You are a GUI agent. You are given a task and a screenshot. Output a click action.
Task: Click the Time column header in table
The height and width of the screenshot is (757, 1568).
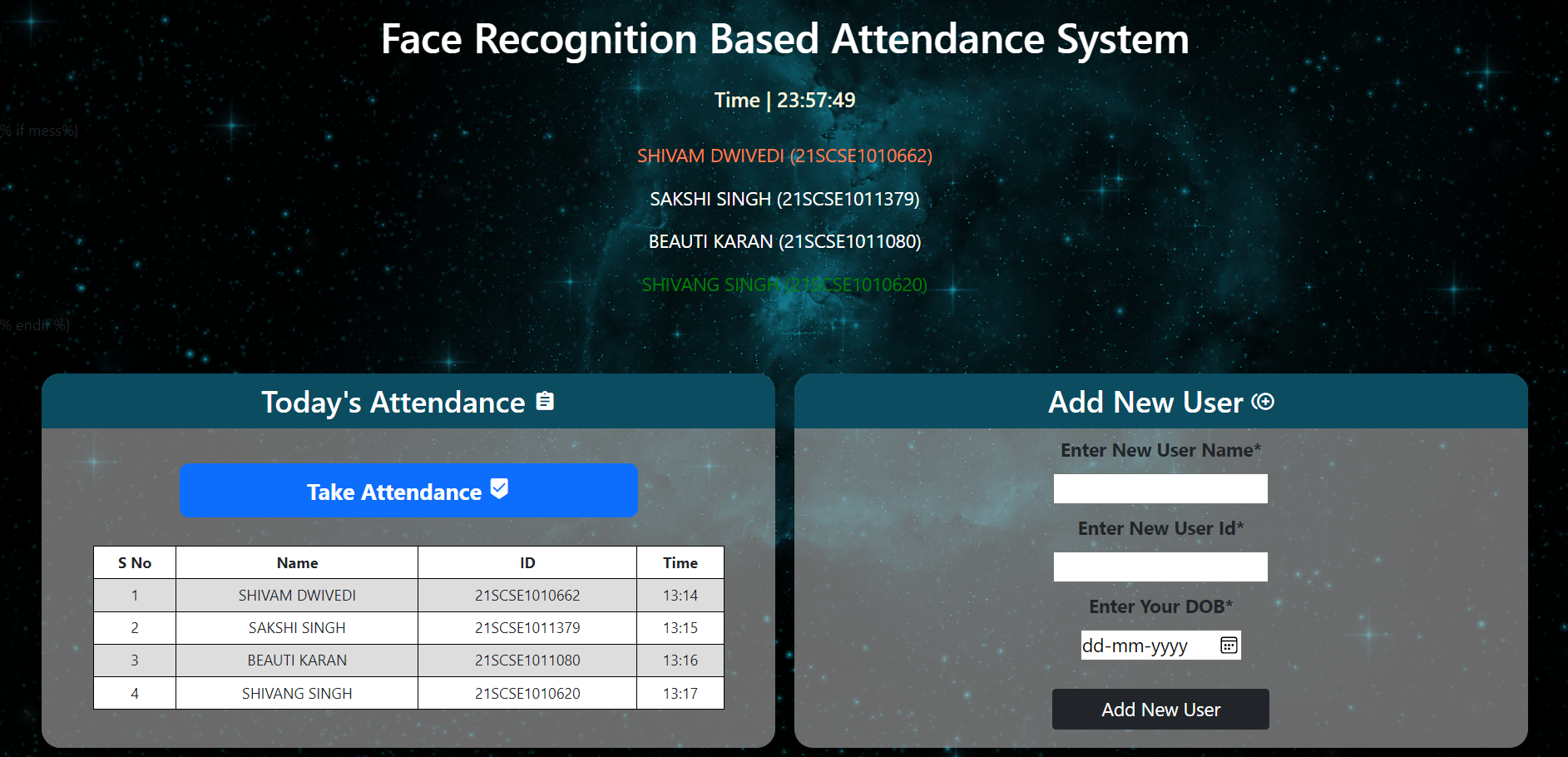click(680, 563)
